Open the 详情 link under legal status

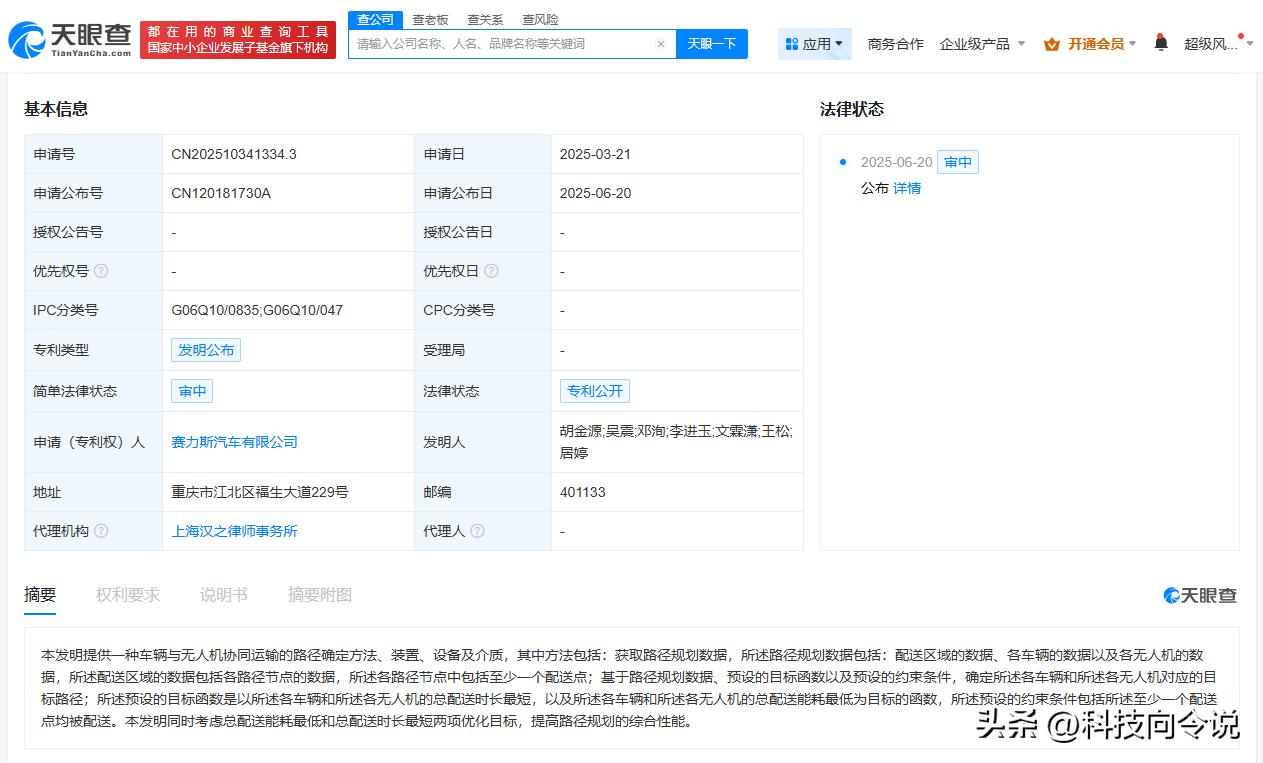pos(907,188)
